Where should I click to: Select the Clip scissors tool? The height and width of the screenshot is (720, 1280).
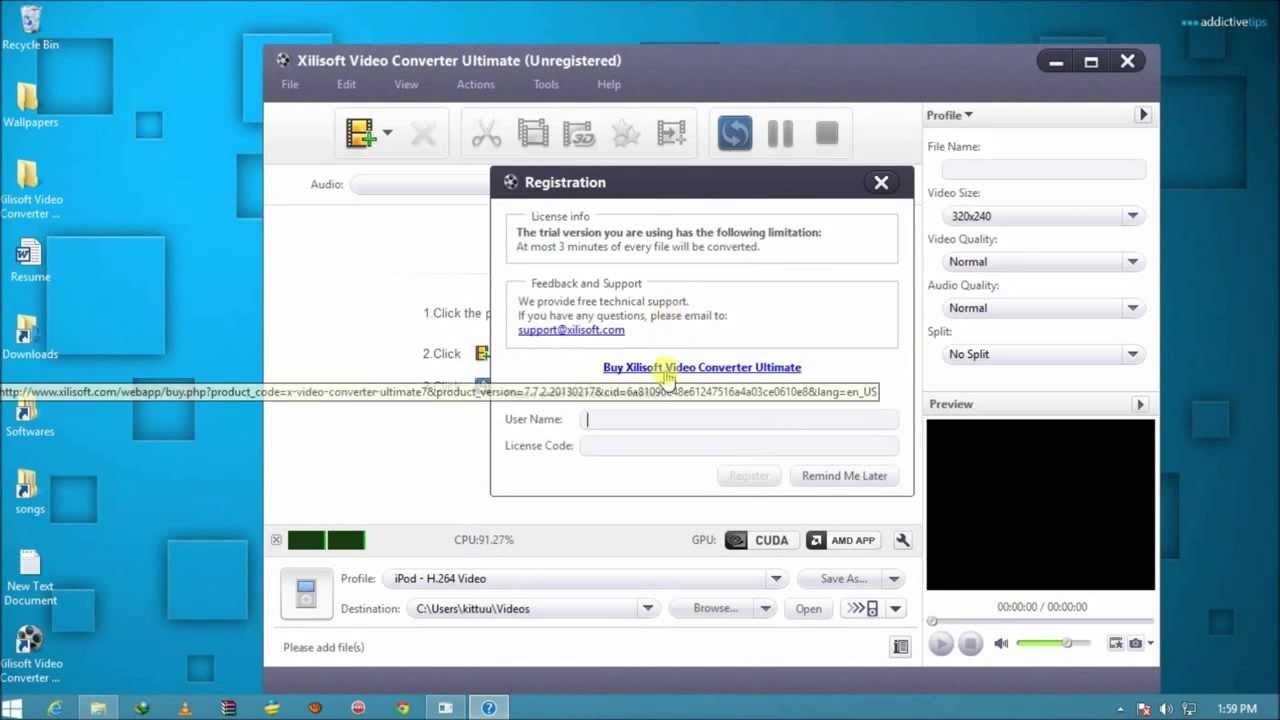point(486,134)
